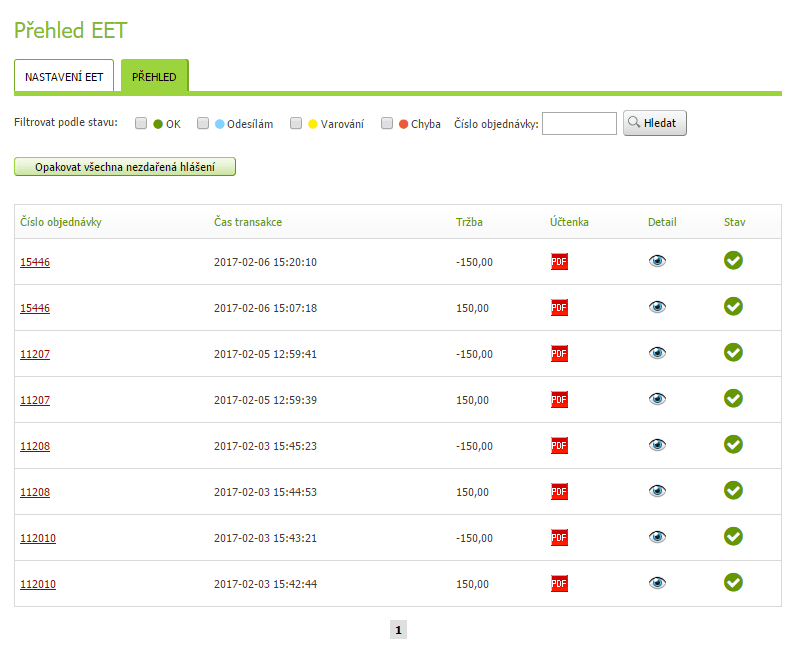Click Opakovat všechna nezdařená hlášení button
This screenshot has height=647, width=801.
[125, 167]
